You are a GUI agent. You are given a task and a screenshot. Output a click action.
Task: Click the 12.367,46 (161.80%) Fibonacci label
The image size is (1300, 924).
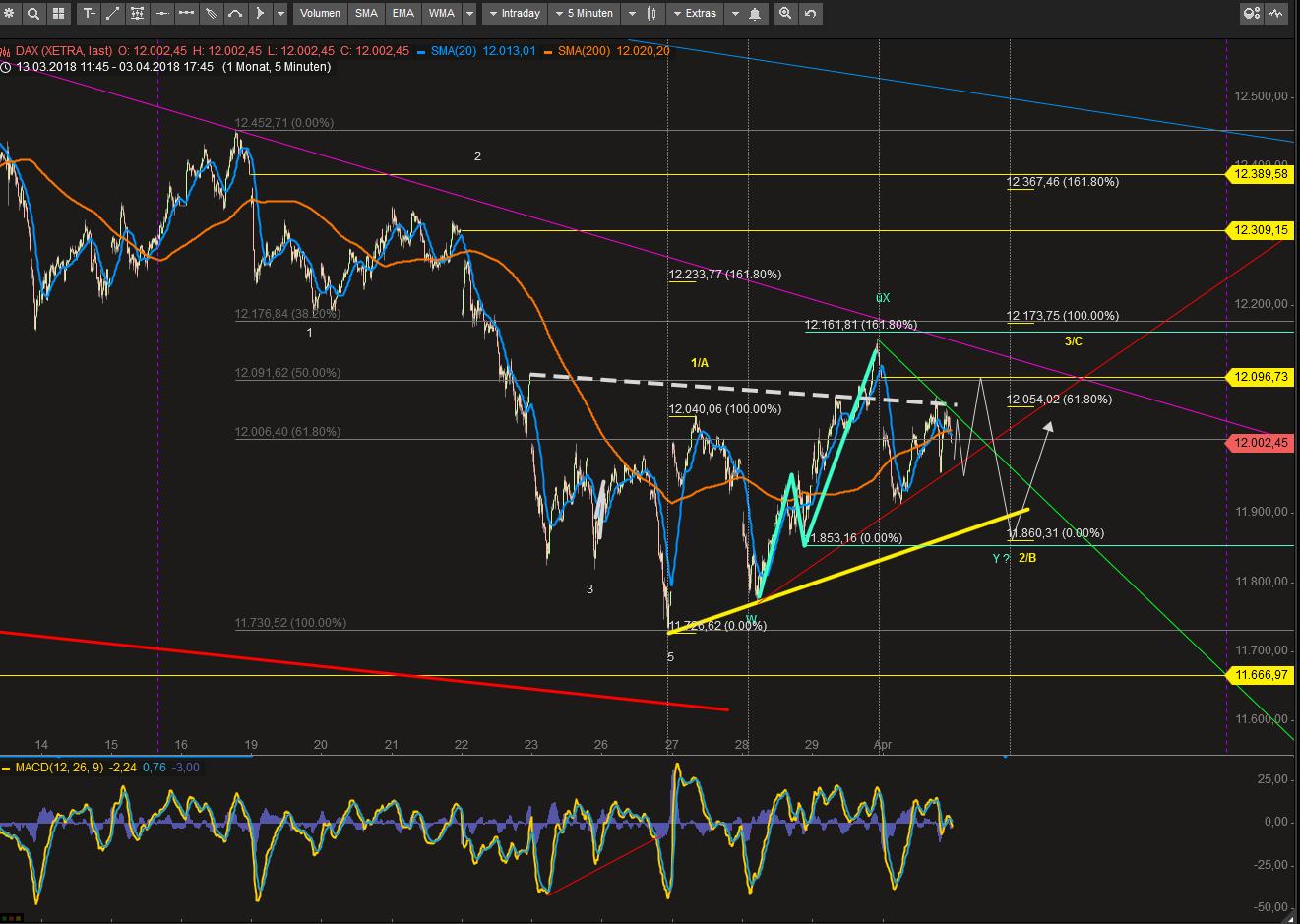(1063, 182)
